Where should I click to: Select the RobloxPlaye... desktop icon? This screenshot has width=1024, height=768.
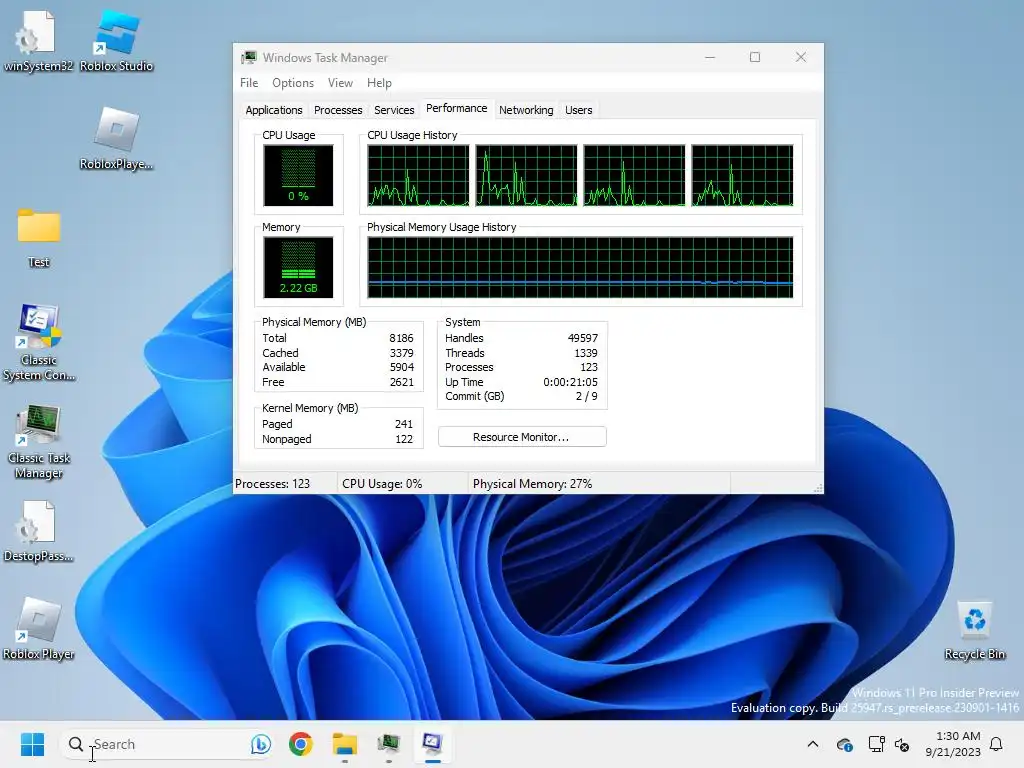(x=117, y=138)
